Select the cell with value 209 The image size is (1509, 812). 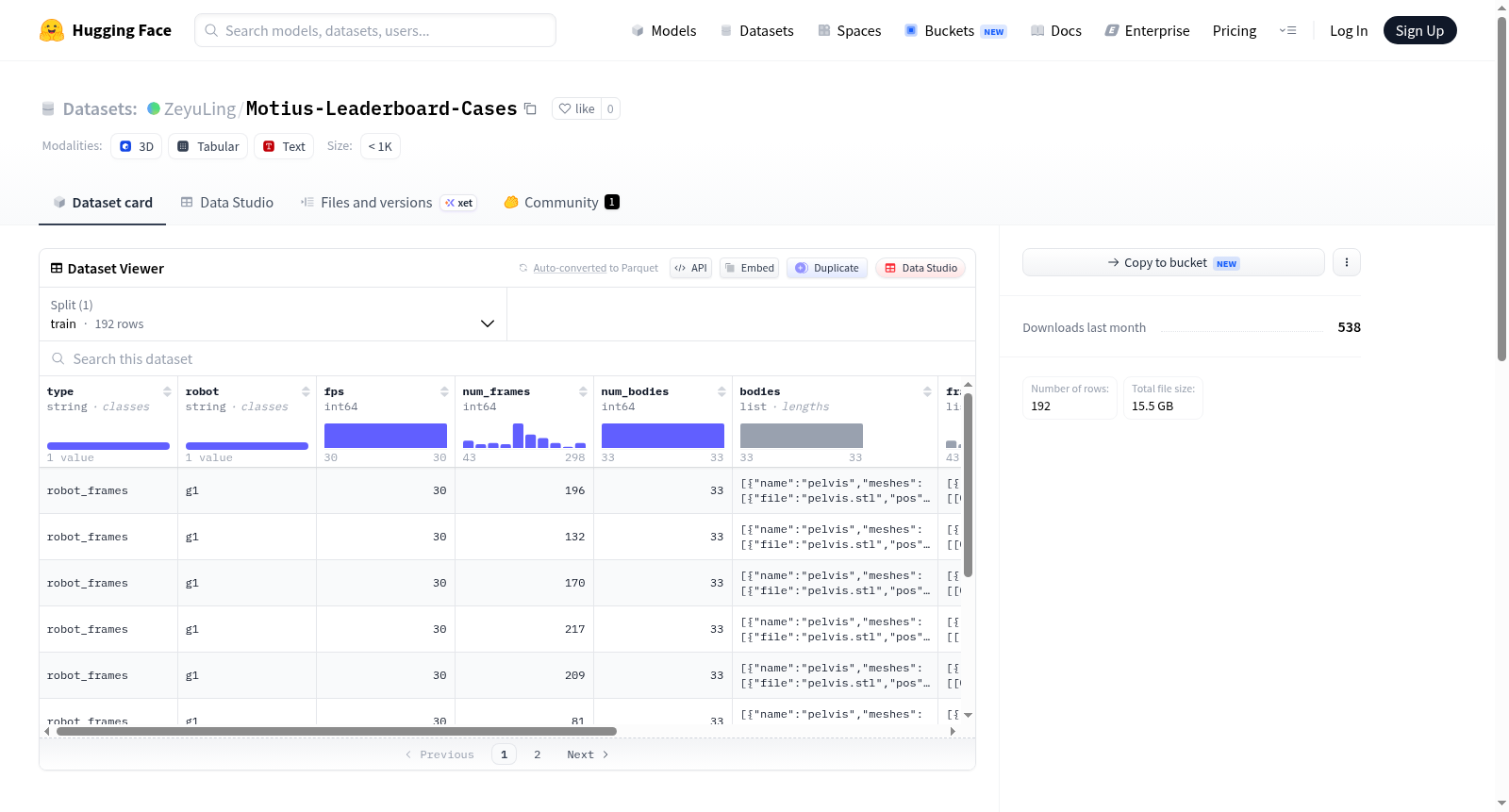click(524, 675)
